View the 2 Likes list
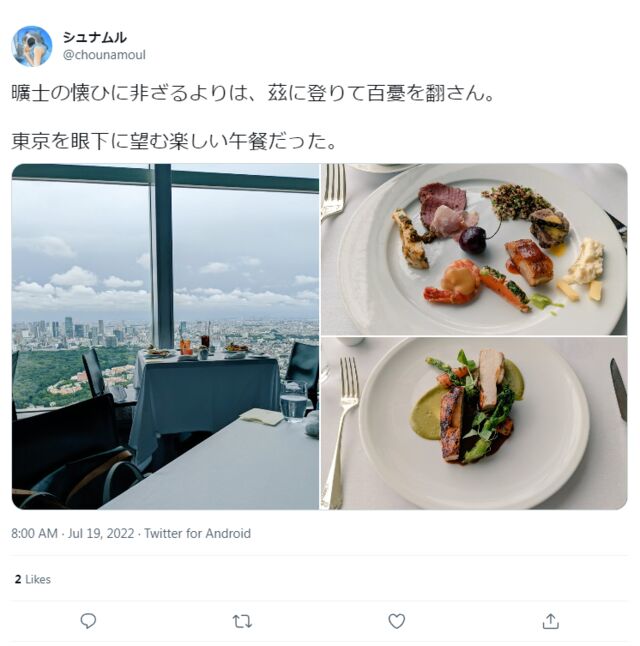The width and height of the screenshot is (640, 646). [x=33, y=579]
